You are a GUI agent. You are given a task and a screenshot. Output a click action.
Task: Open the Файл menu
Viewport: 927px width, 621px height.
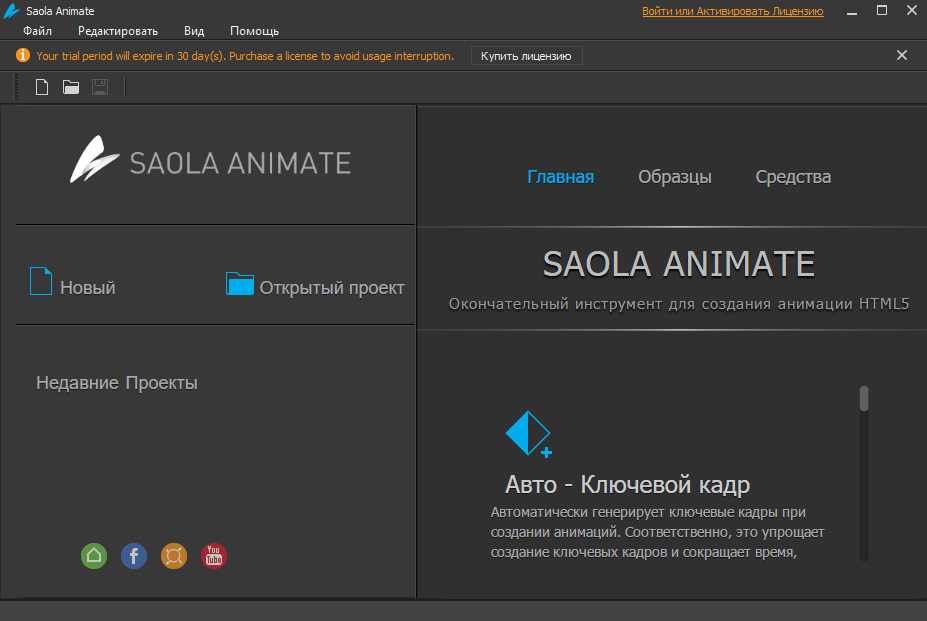click(40, 30)
